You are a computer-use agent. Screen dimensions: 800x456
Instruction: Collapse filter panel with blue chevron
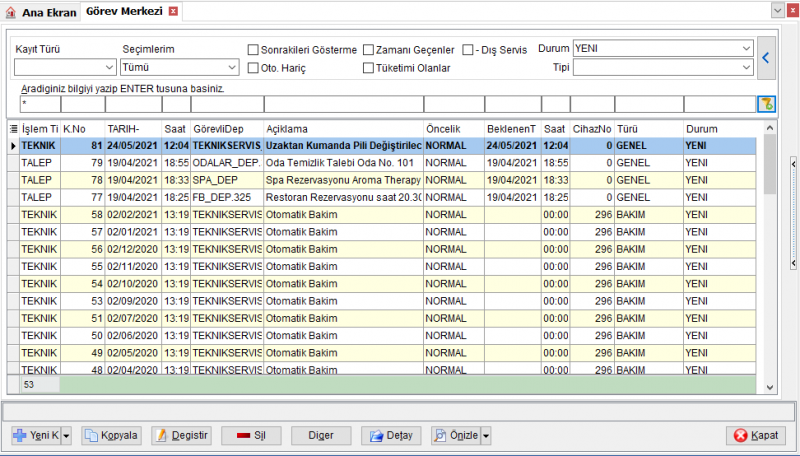[x=766, y=58]
